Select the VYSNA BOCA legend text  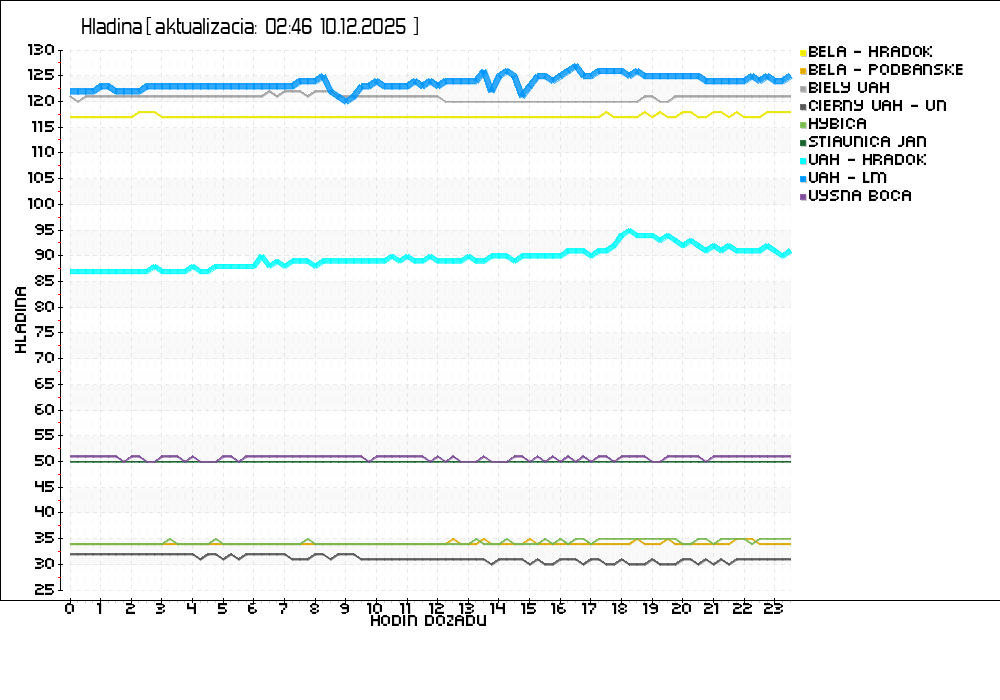pos(860,196)
